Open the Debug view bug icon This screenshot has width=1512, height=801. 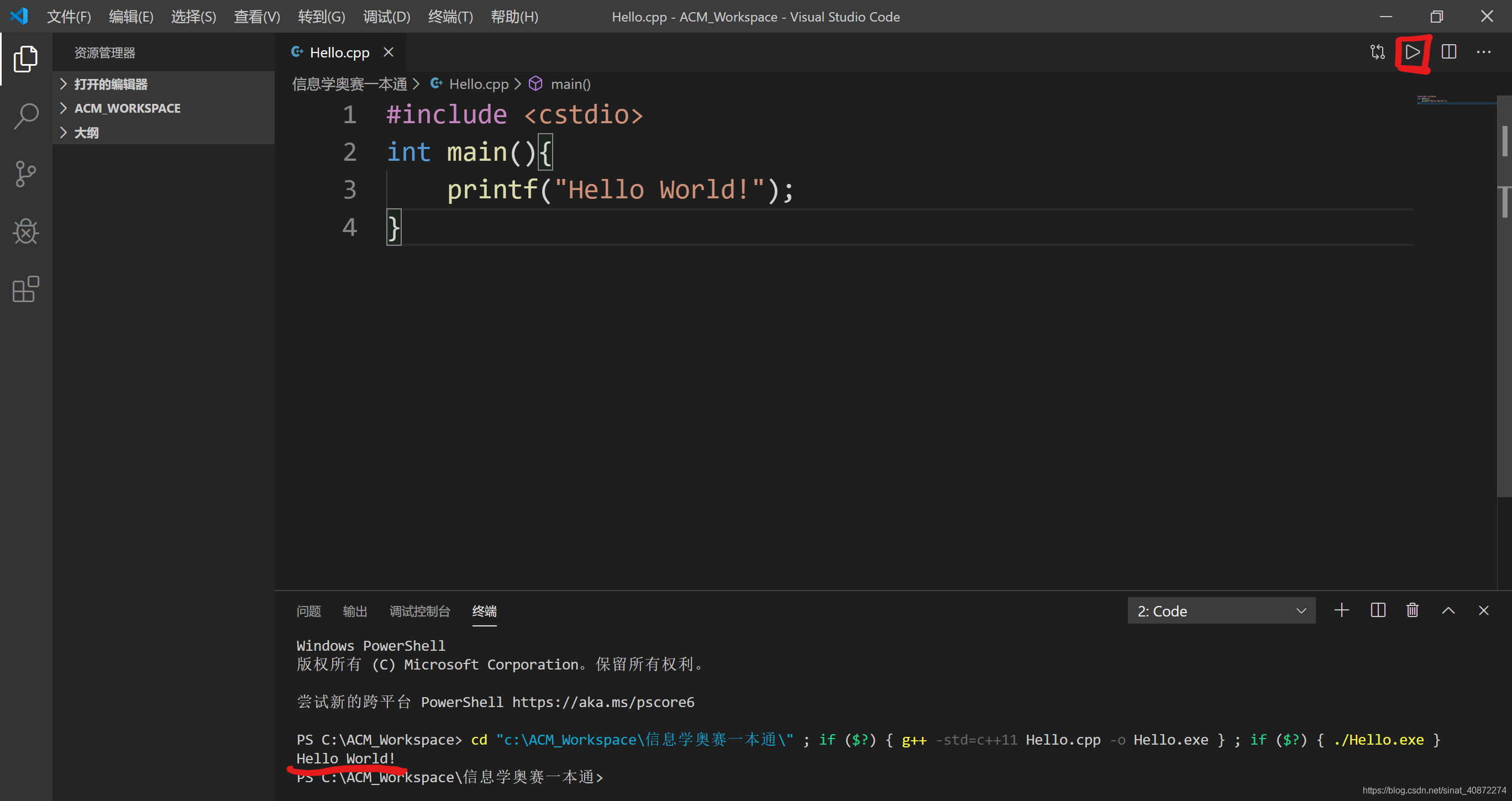pos(26,231)
